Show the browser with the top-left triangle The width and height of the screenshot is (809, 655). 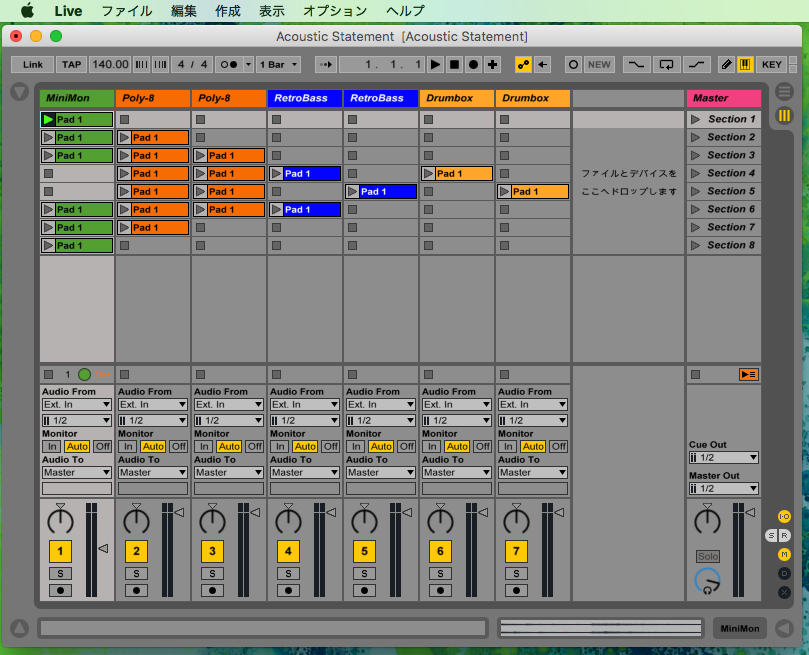tap(20, 92)
